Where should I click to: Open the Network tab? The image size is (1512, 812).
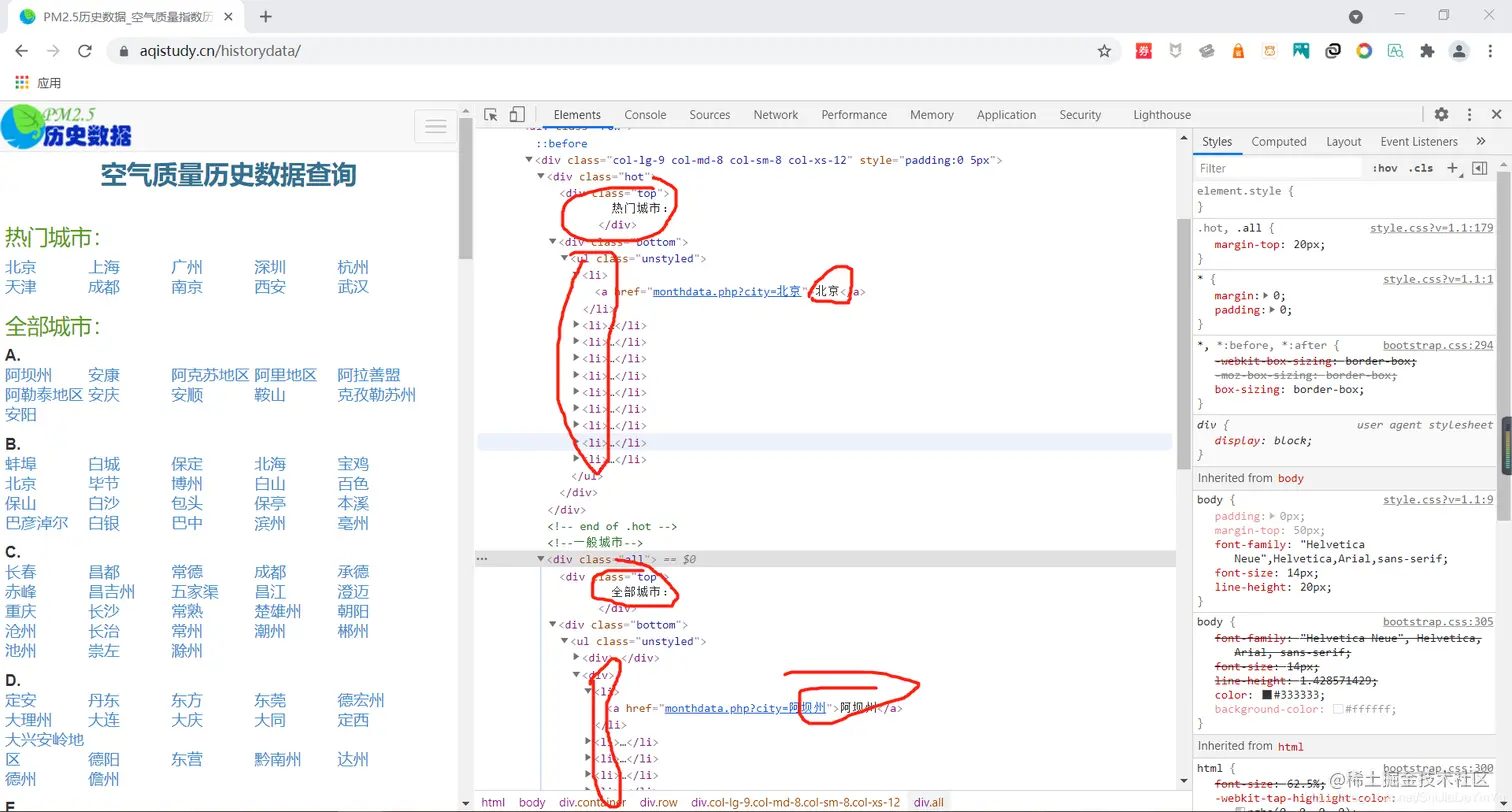(776, 115)
